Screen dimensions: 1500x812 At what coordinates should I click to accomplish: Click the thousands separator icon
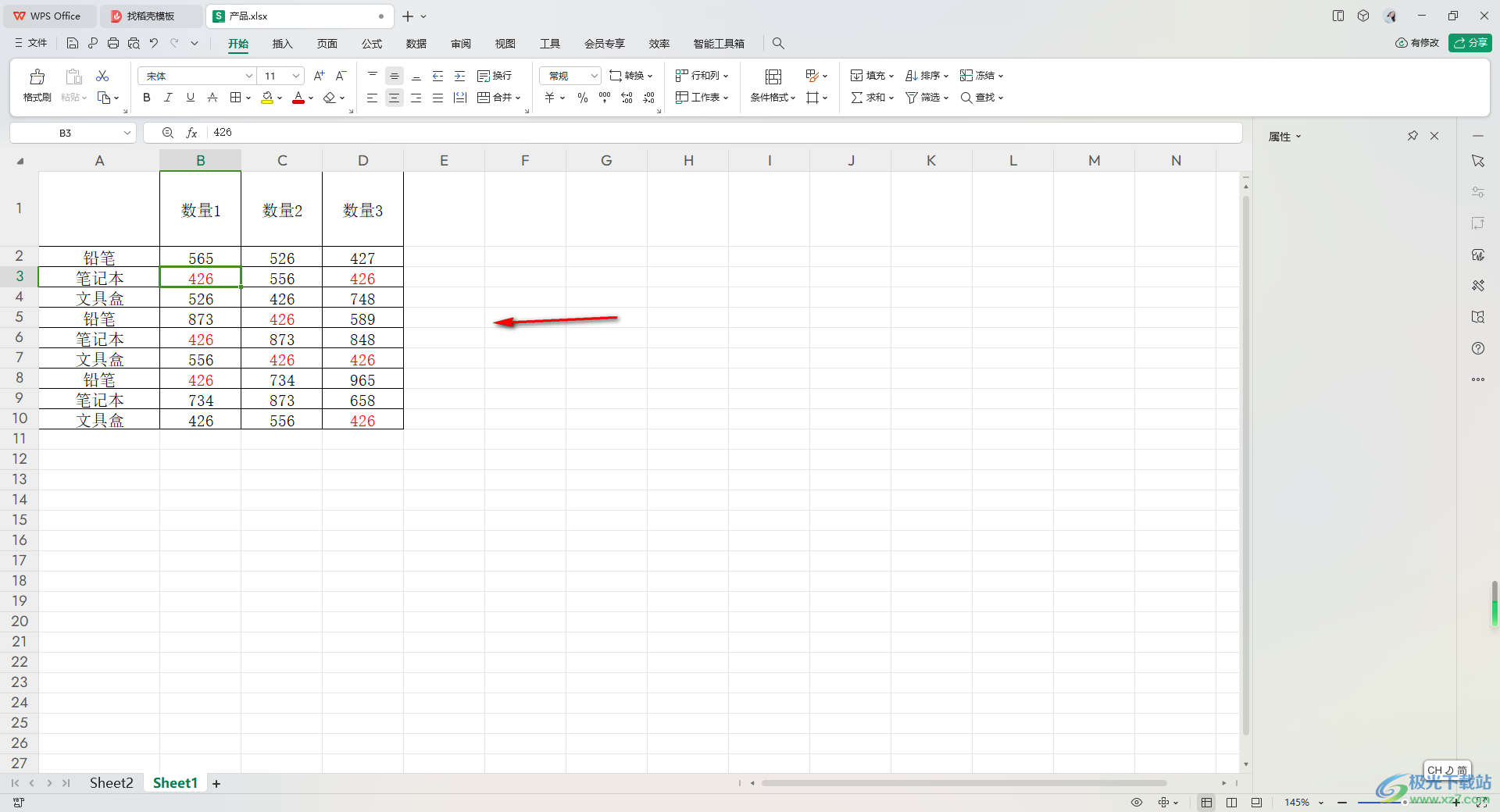(x=605, y=98)
